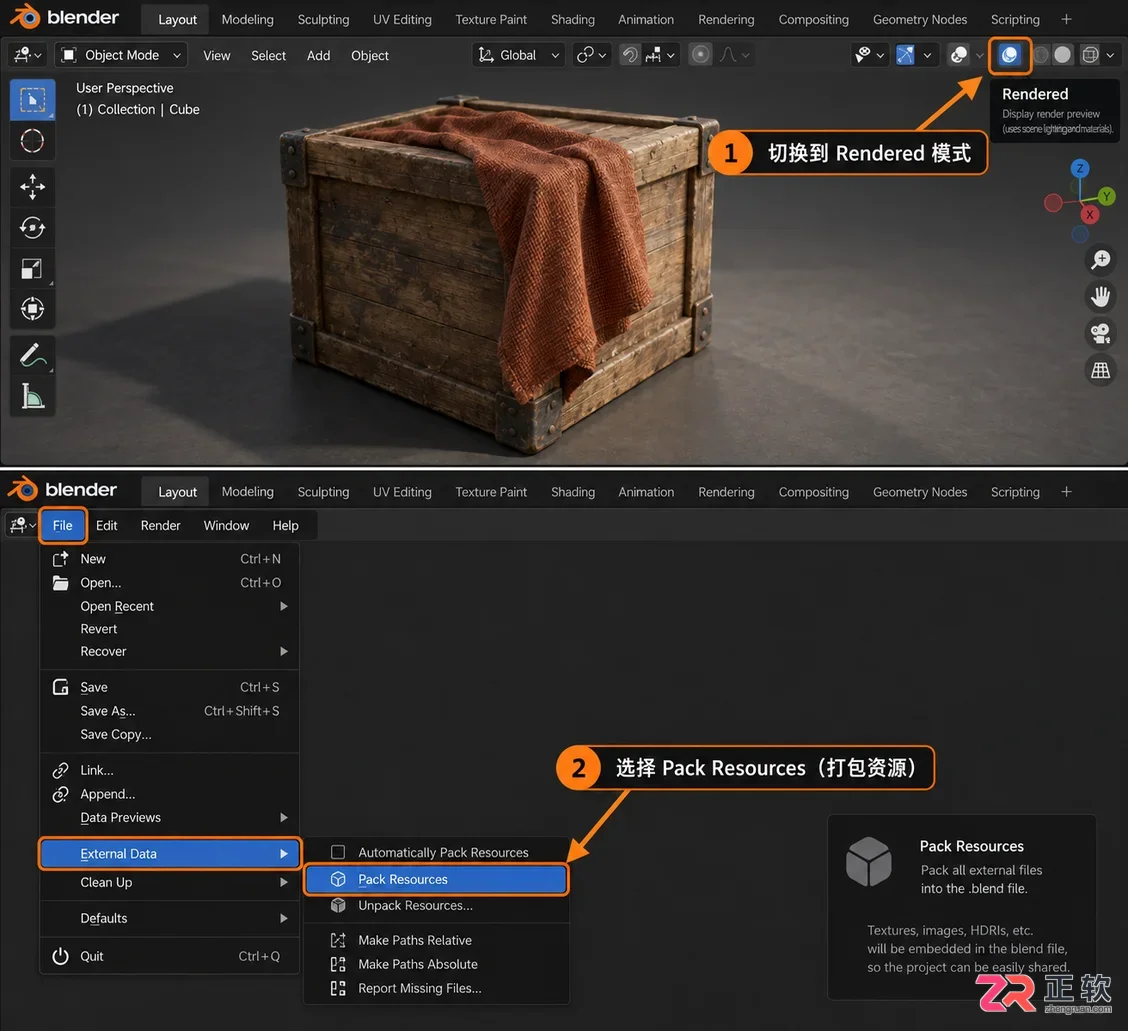Add a workspace with plus in upper window

coord(1066,19)
